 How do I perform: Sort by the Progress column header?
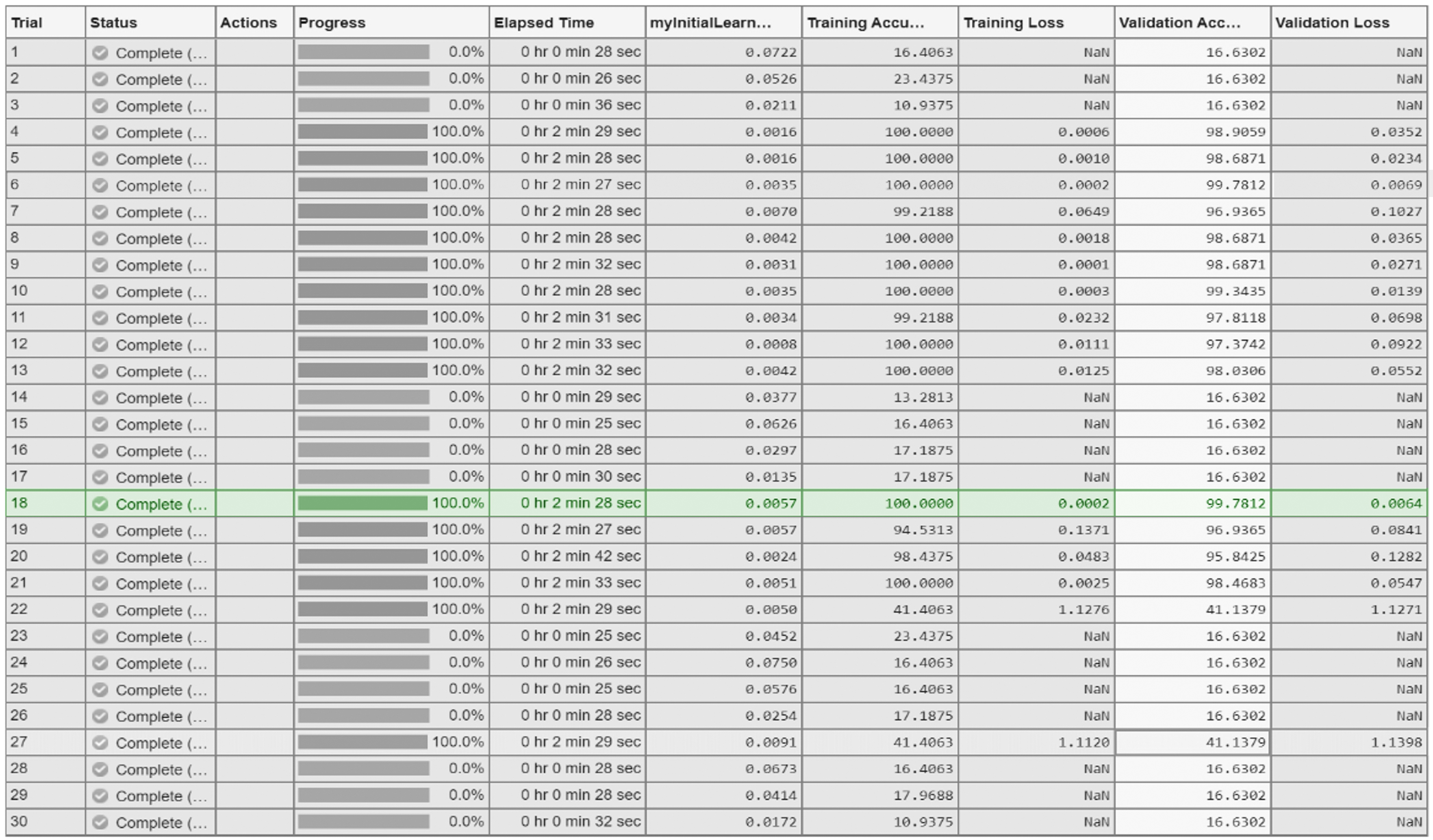pyautogui.click(x=392, y=23)
